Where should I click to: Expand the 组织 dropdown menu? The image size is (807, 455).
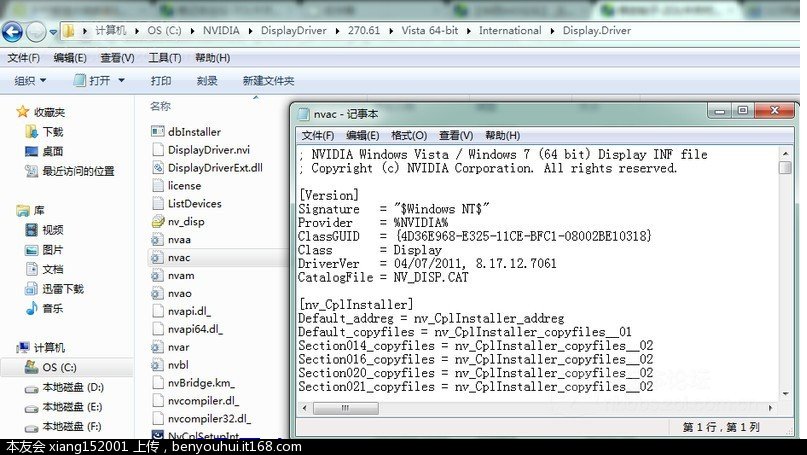pyautogui.click(x=30, y=81)
